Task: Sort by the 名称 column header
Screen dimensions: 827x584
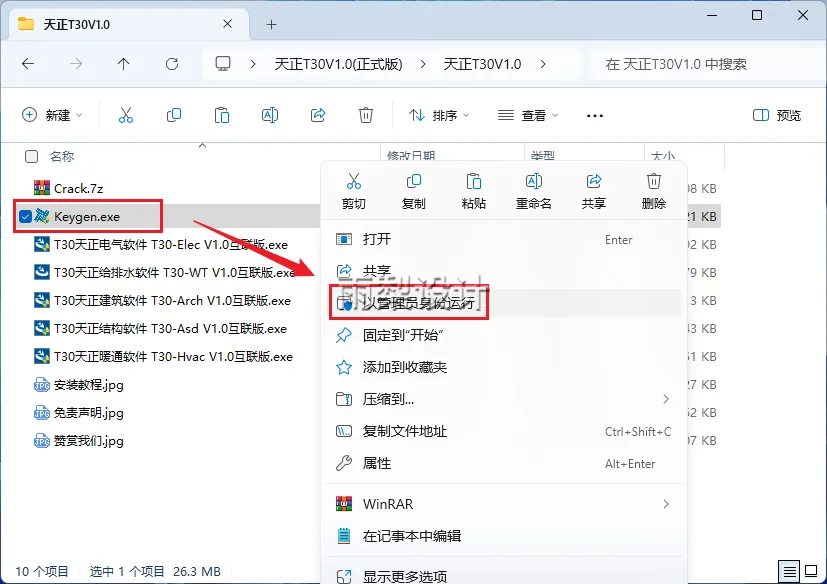Action: [62, 156]
